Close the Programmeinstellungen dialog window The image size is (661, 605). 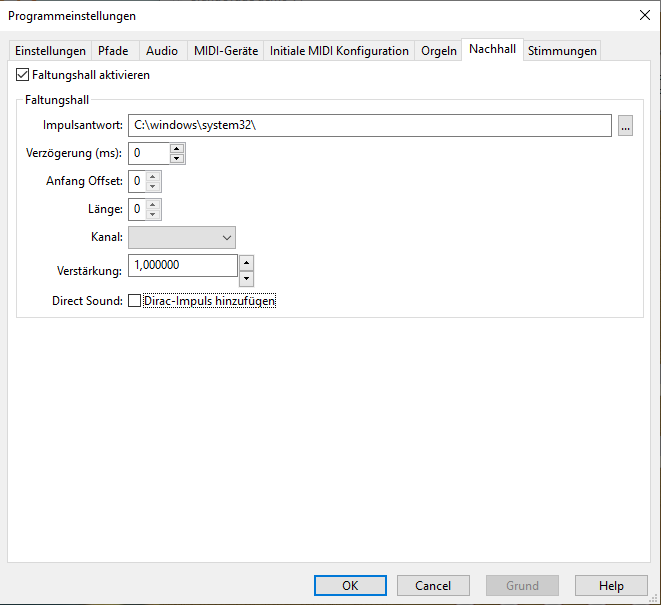[643, 15]
